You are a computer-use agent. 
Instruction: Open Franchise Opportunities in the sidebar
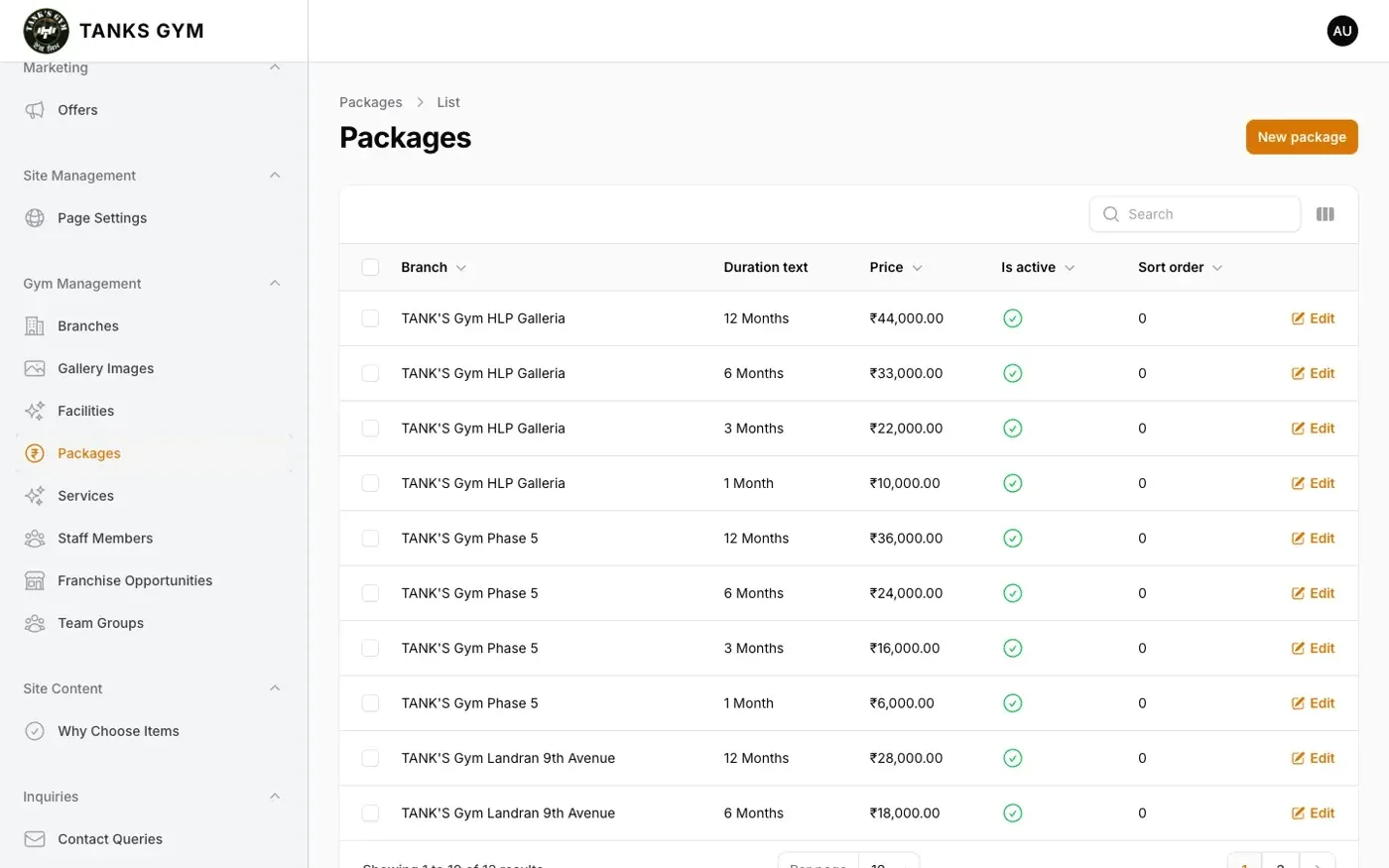154,581
